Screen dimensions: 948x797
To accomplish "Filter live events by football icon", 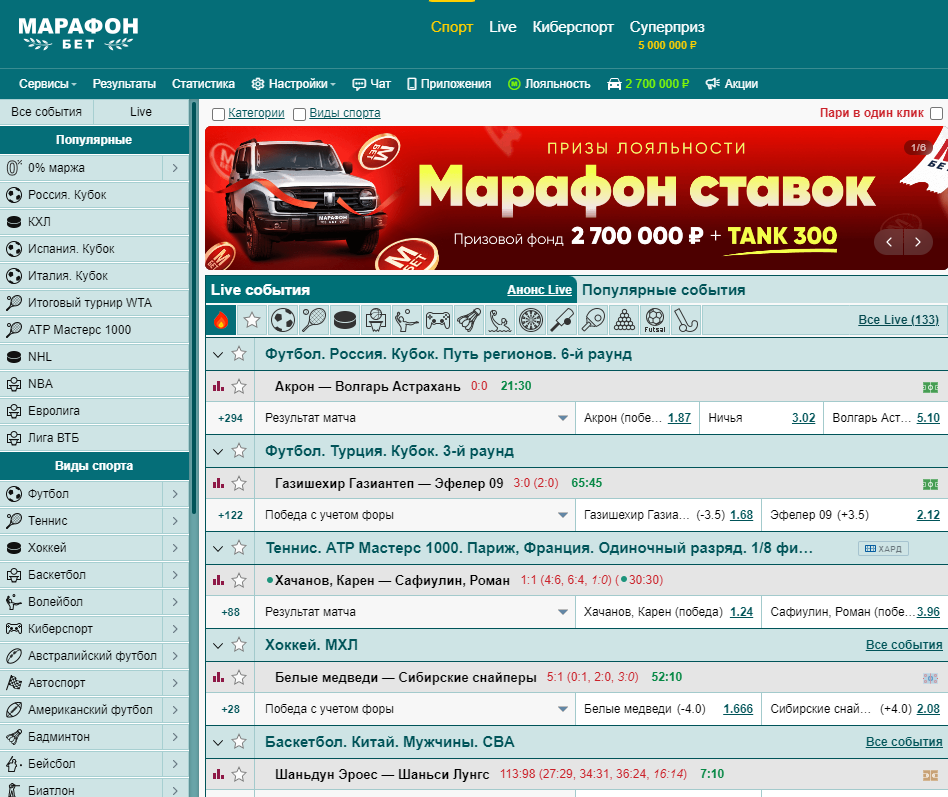I will click(283, 320).
